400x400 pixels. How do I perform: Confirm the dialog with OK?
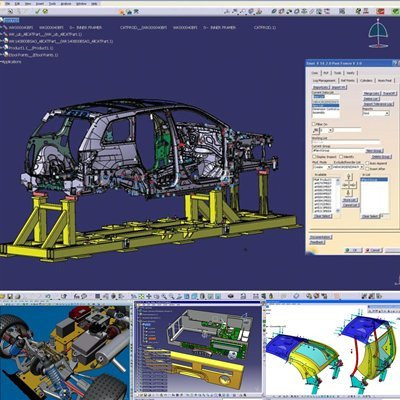click(353, 250)
